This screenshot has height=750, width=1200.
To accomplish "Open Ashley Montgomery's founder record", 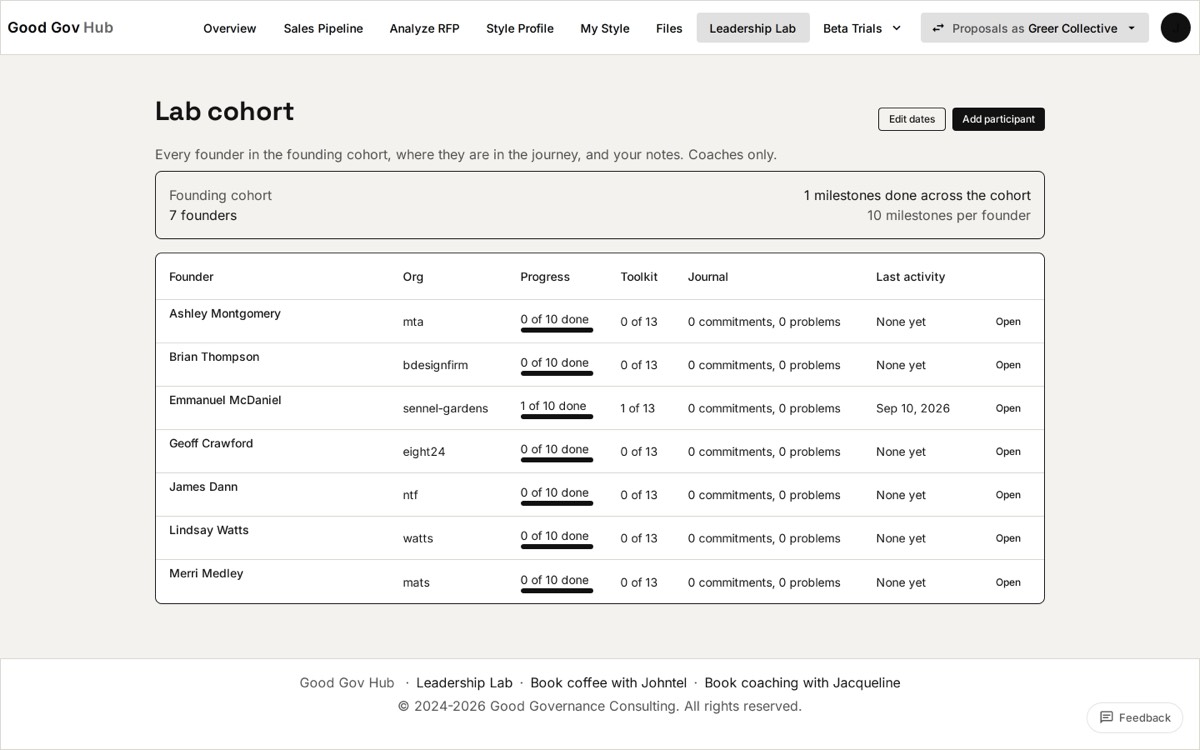I will pos(1008,322).
